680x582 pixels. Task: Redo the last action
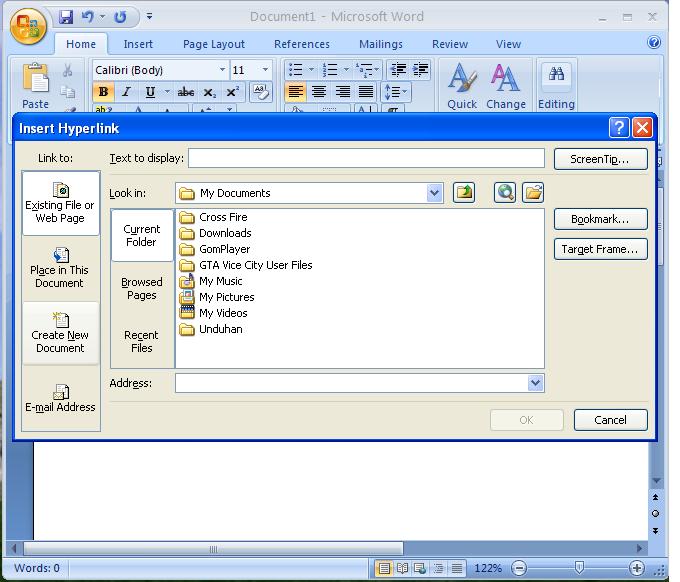pyautogui.click(x=120, y=17)
